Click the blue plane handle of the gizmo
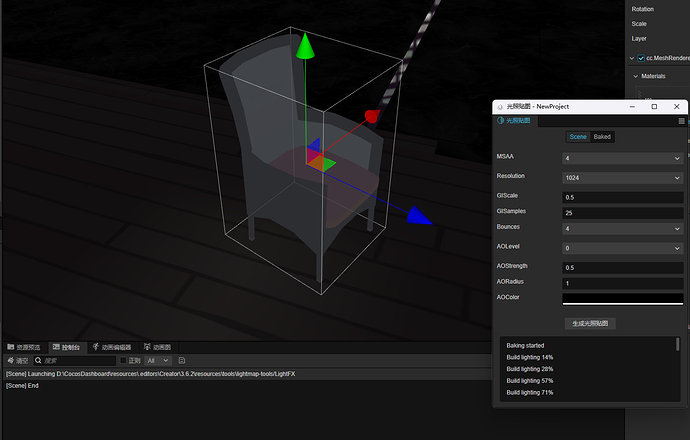Image resolution: width=690 pixels, height=440 pixels. 314,145
